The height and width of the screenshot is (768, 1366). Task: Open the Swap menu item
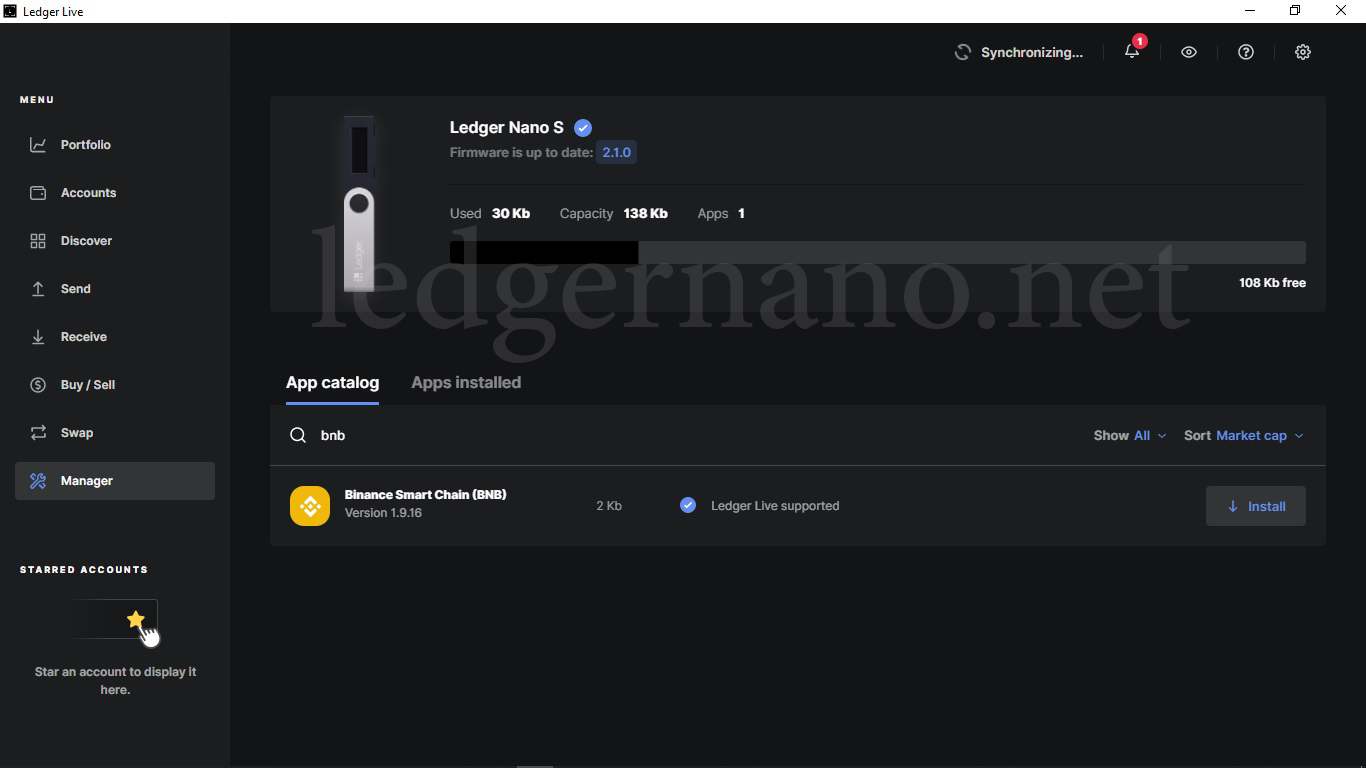[115, 433]
